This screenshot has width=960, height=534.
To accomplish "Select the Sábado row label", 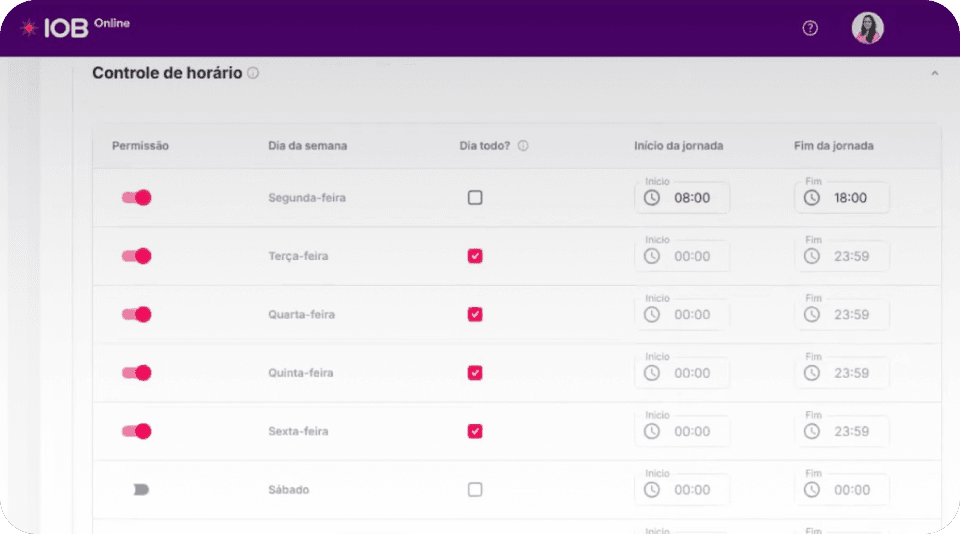I will click(x=288, y=490).
